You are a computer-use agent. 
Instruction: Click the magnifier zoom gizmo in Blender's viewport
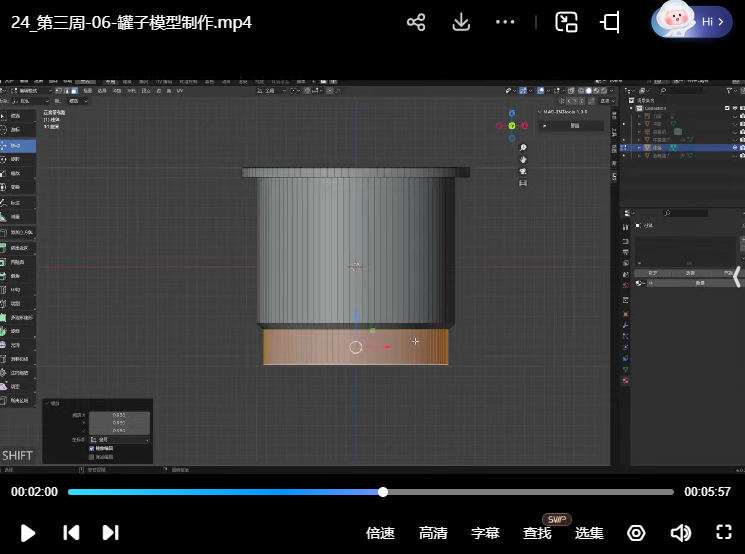(523, 147)
